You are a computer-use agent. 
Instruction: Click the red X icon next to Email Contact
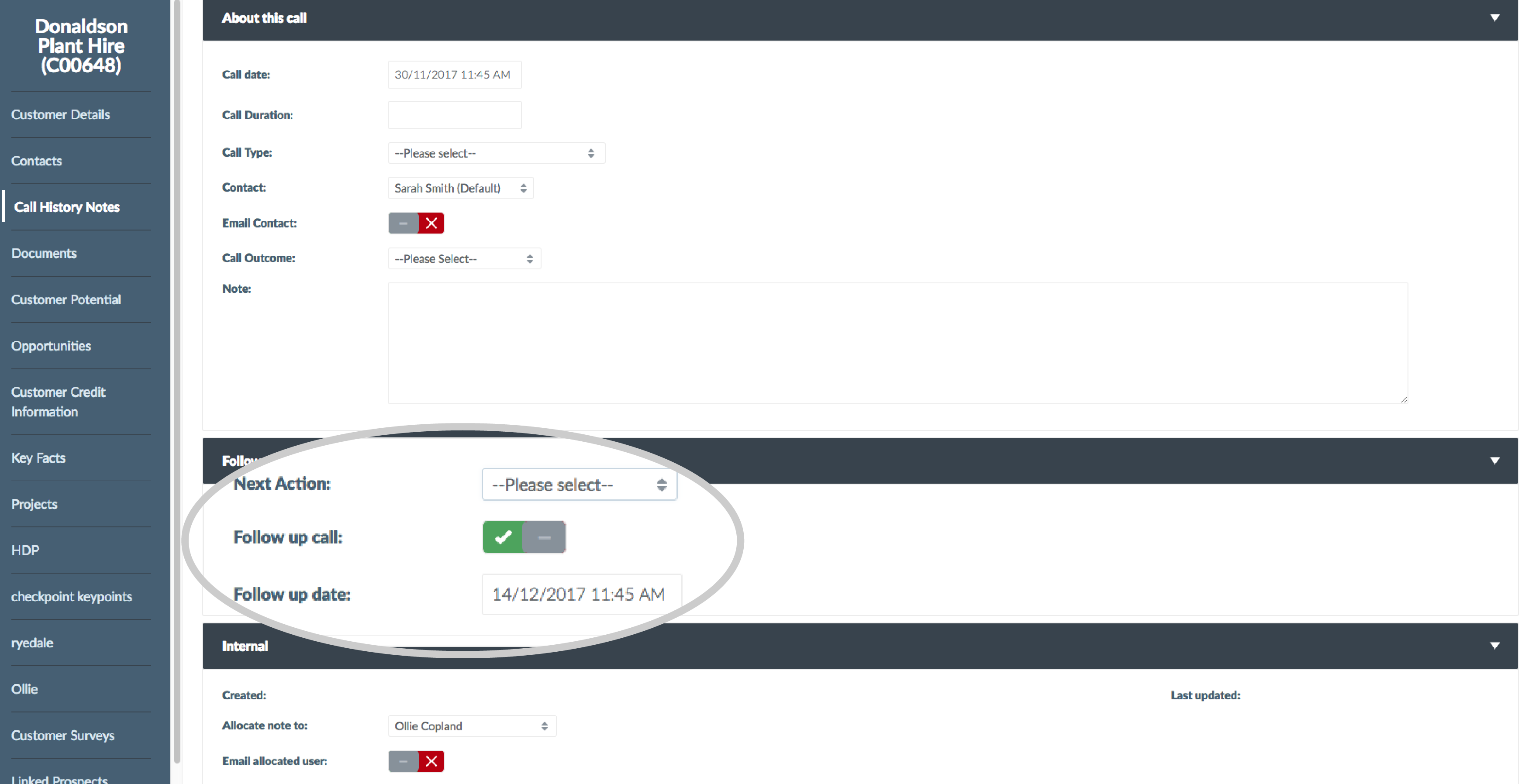(432, 223)
